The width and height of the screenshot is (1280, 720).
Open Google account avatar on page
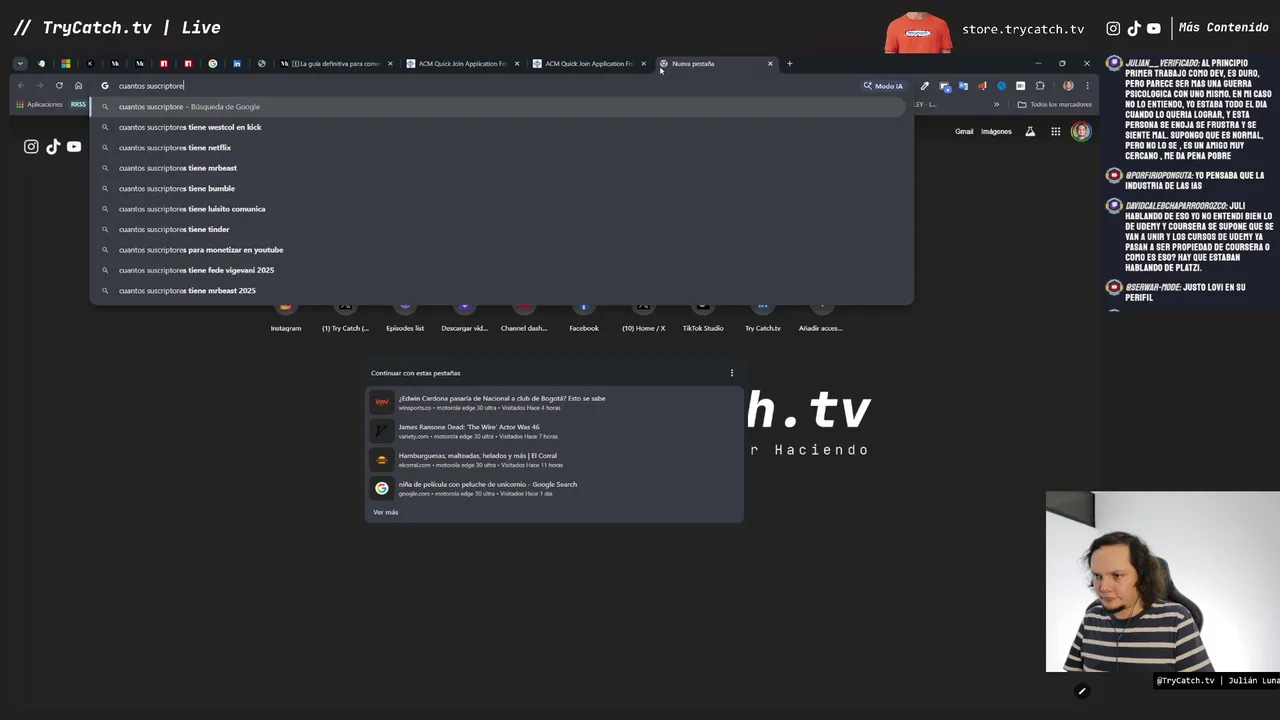[1081, 131]
